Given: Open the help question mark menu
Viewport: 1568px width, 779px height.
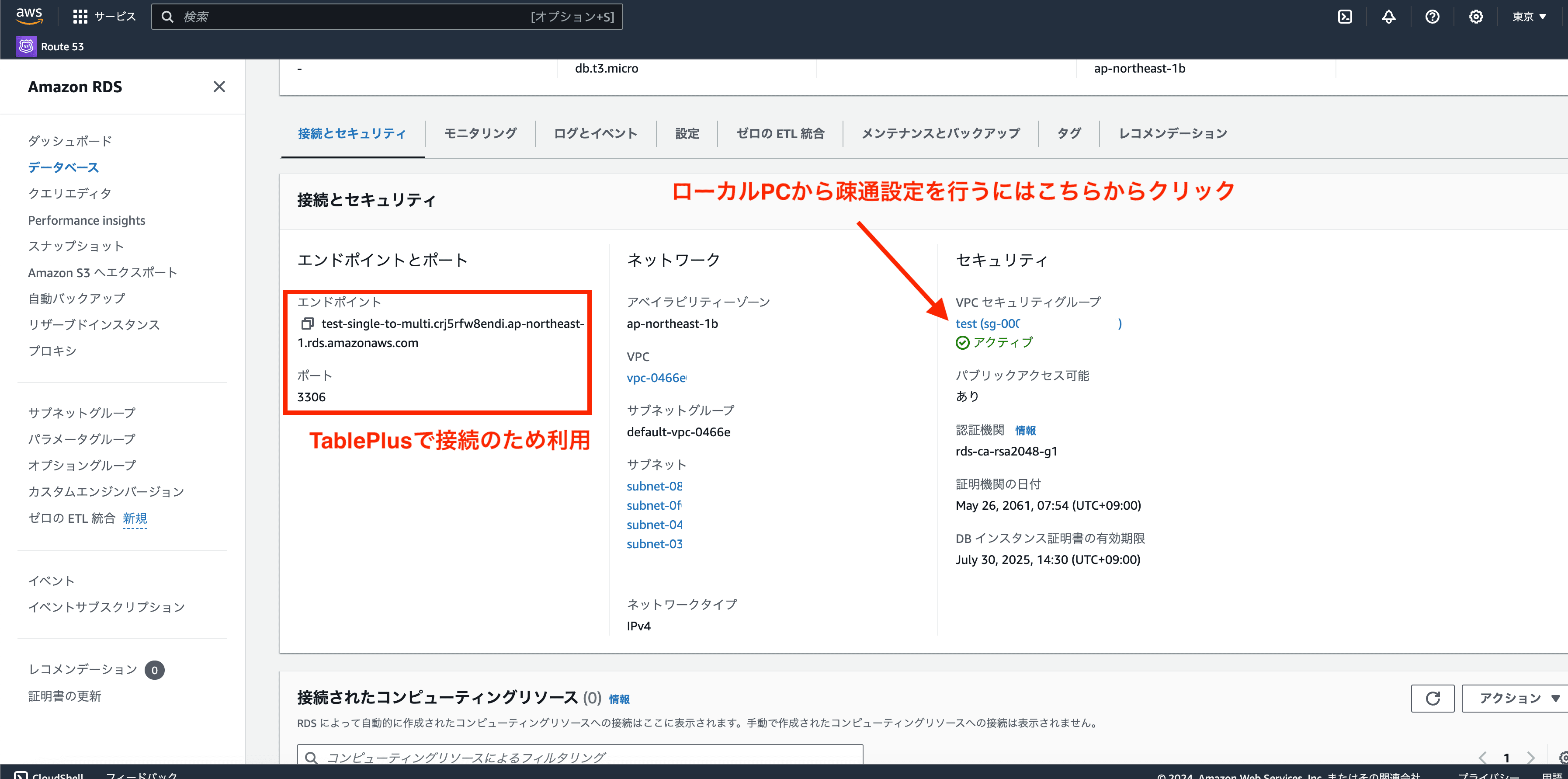Looking at the screenshot, I should pos(1432,17).
